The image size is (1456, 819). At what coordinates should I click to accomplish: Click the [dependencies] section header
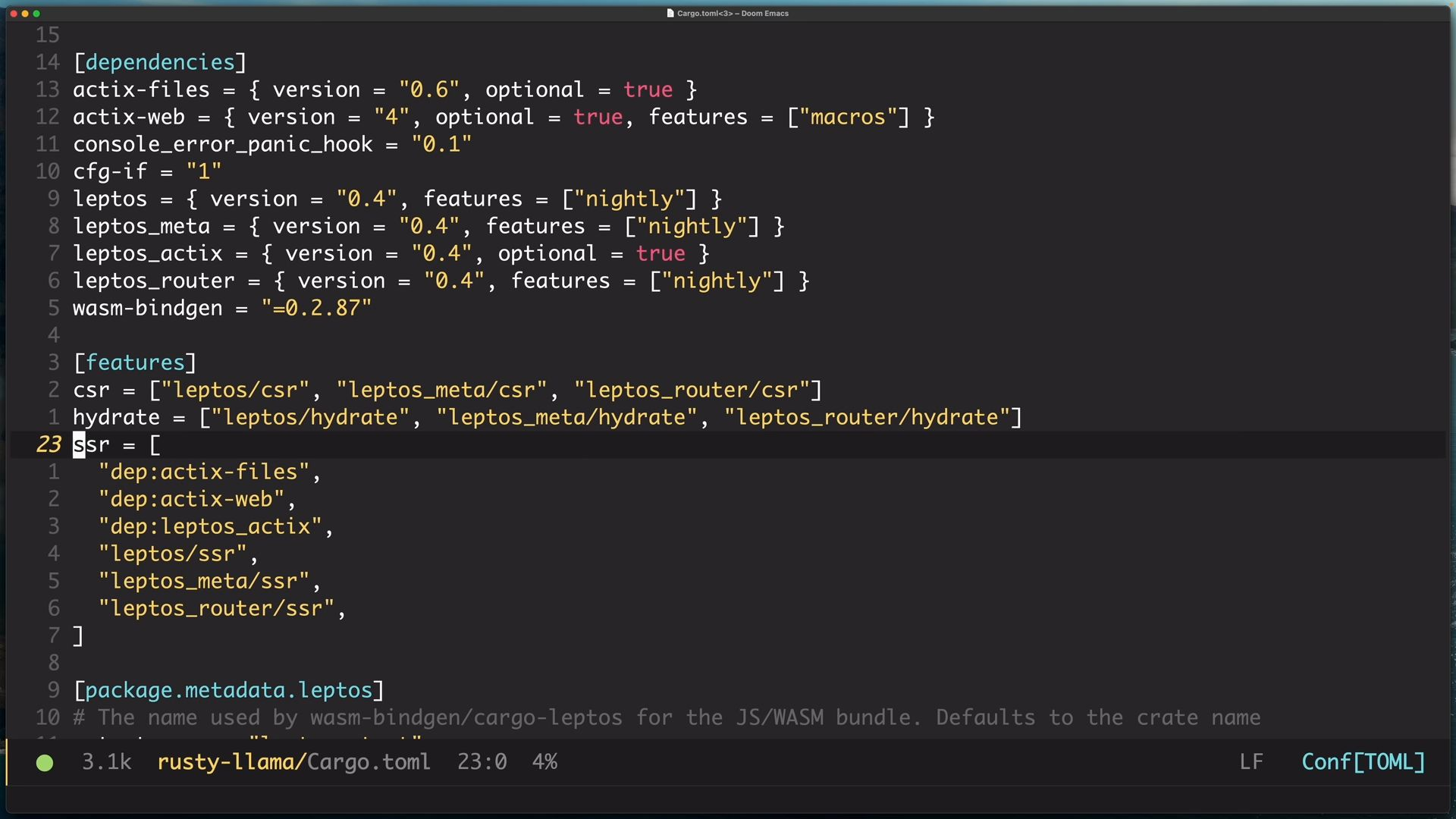click(159, 62)
